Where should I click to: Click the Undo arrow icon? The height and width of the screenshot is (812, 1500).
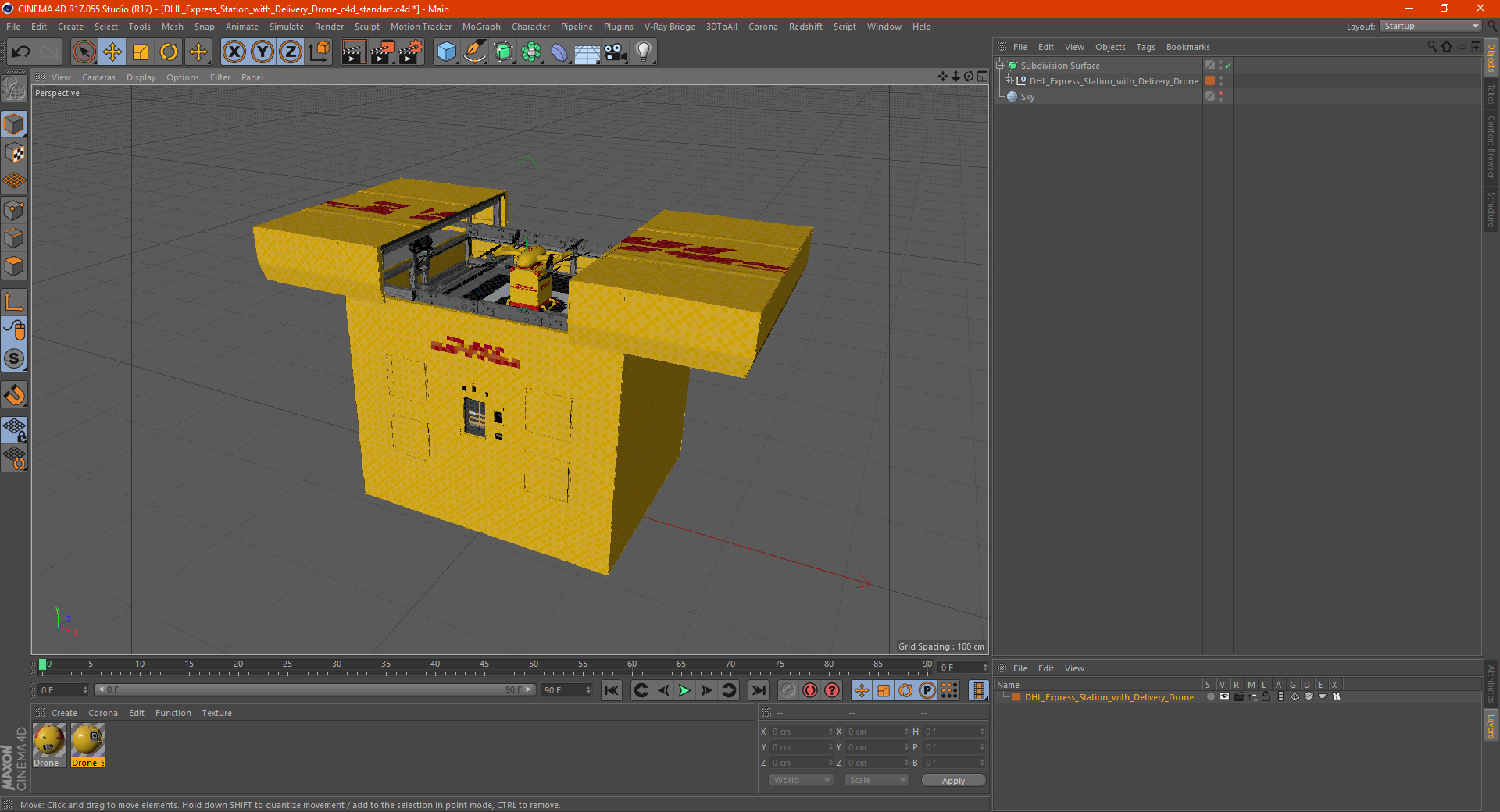point(21,52)
